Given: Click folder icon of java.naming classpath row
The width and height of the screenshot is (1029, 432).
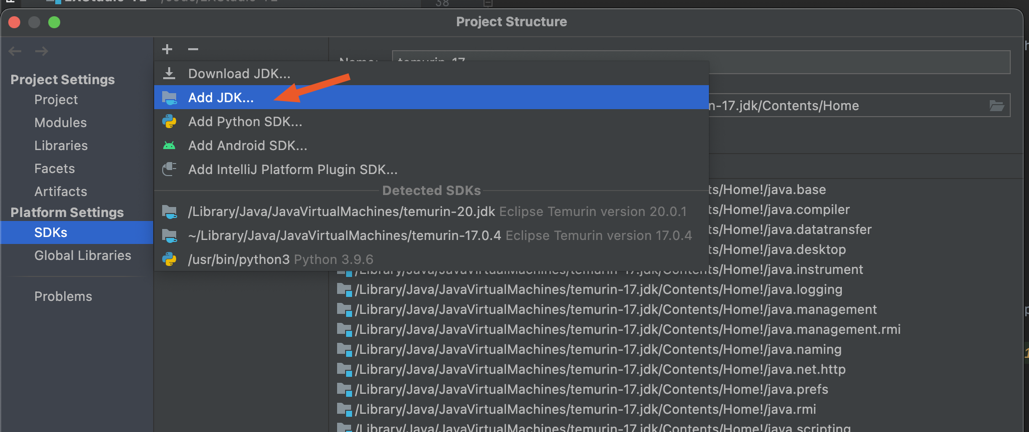Looking at the screenshot, I should pyautogui.click(x=344, y=349).
